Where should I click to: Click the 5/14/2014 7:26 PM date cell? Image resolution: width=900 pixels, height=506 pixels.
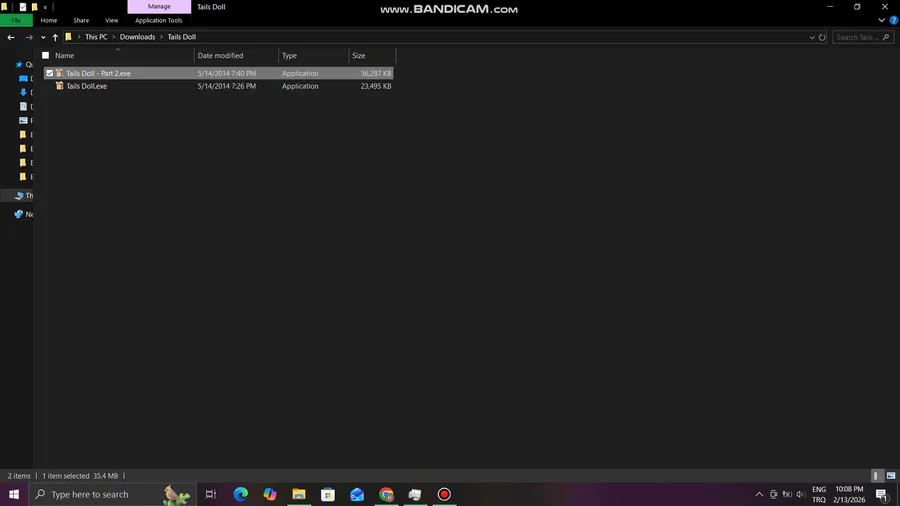click(x=227, y=86)
